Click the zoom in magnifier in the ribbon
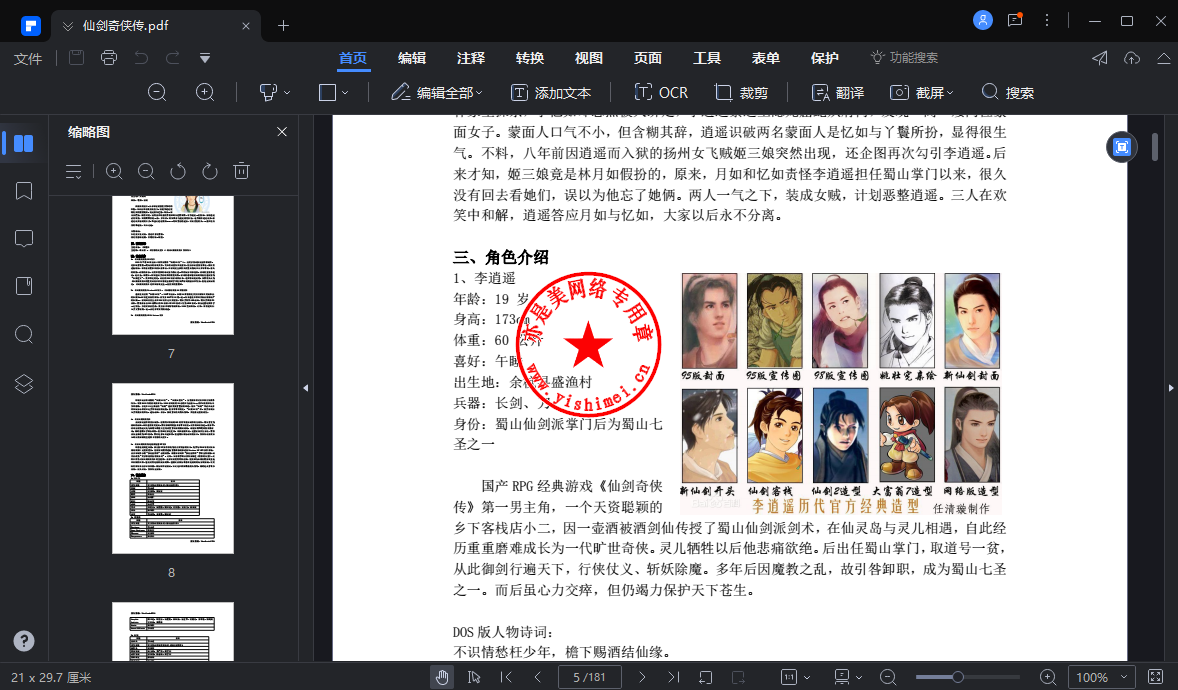This screenshot has height=690, width=1178. pos(205,92)
